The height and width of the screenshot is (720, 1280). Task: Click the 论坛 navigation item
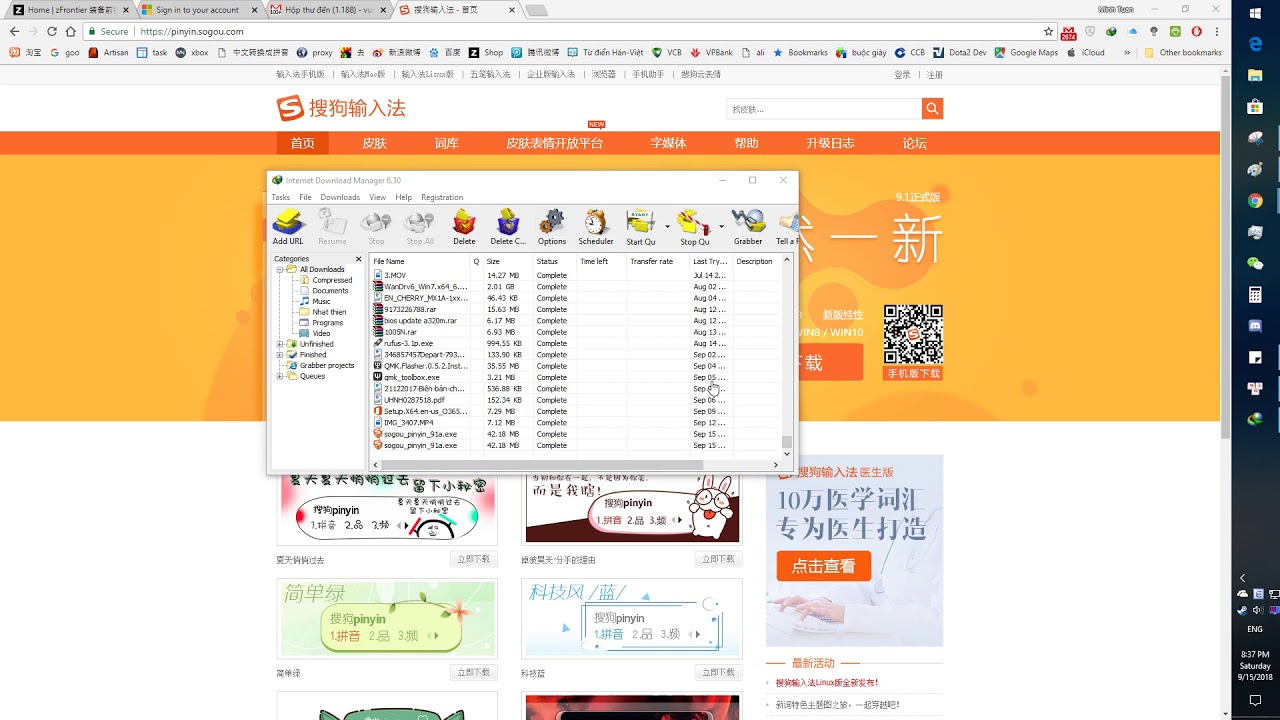915,143
